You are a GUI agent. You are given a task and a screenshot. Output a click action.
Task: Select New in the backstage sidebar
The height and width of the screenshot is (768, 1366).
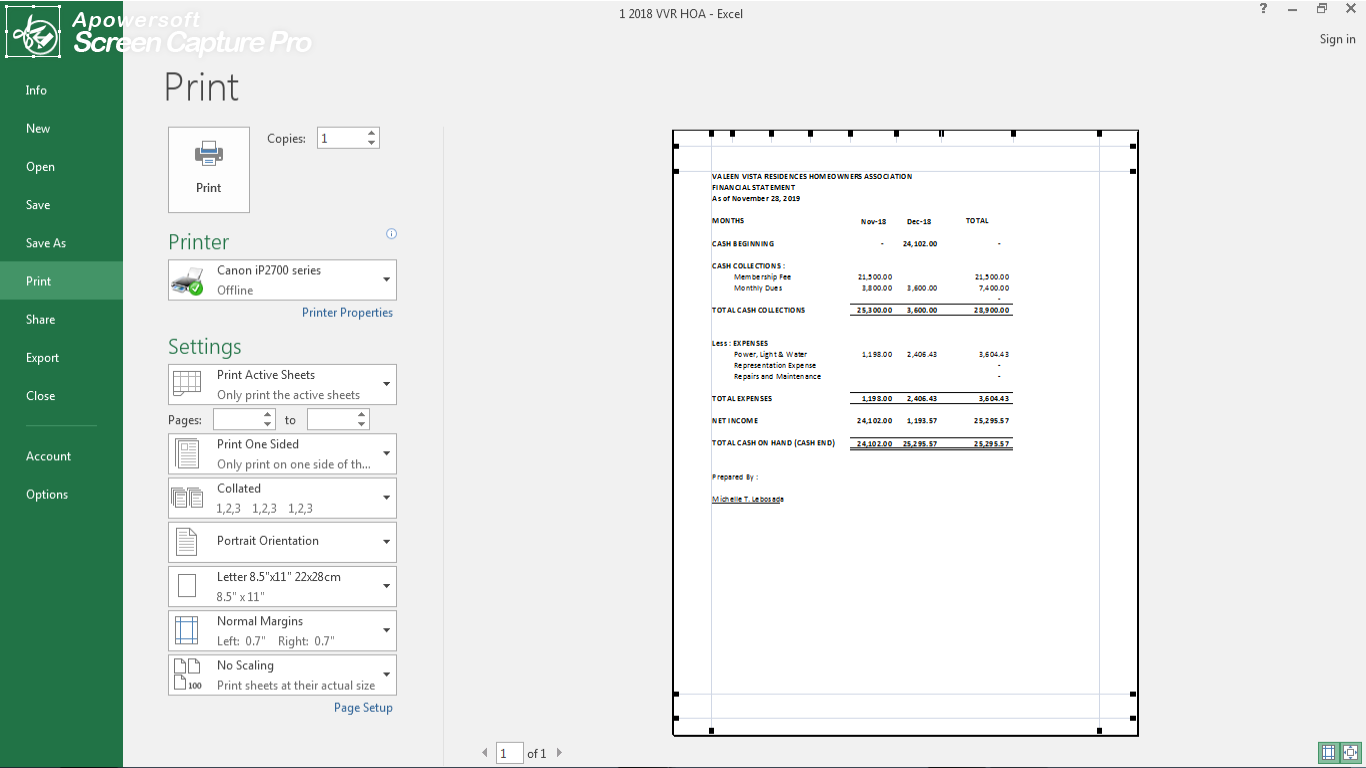point(38,128)
